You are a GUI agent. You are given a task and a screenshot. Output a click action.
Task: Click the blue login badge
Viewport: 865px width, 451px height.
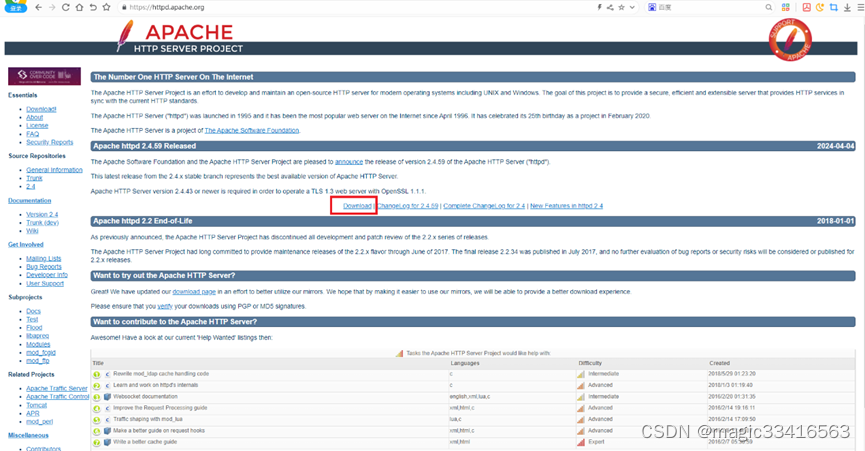(16, 7)
